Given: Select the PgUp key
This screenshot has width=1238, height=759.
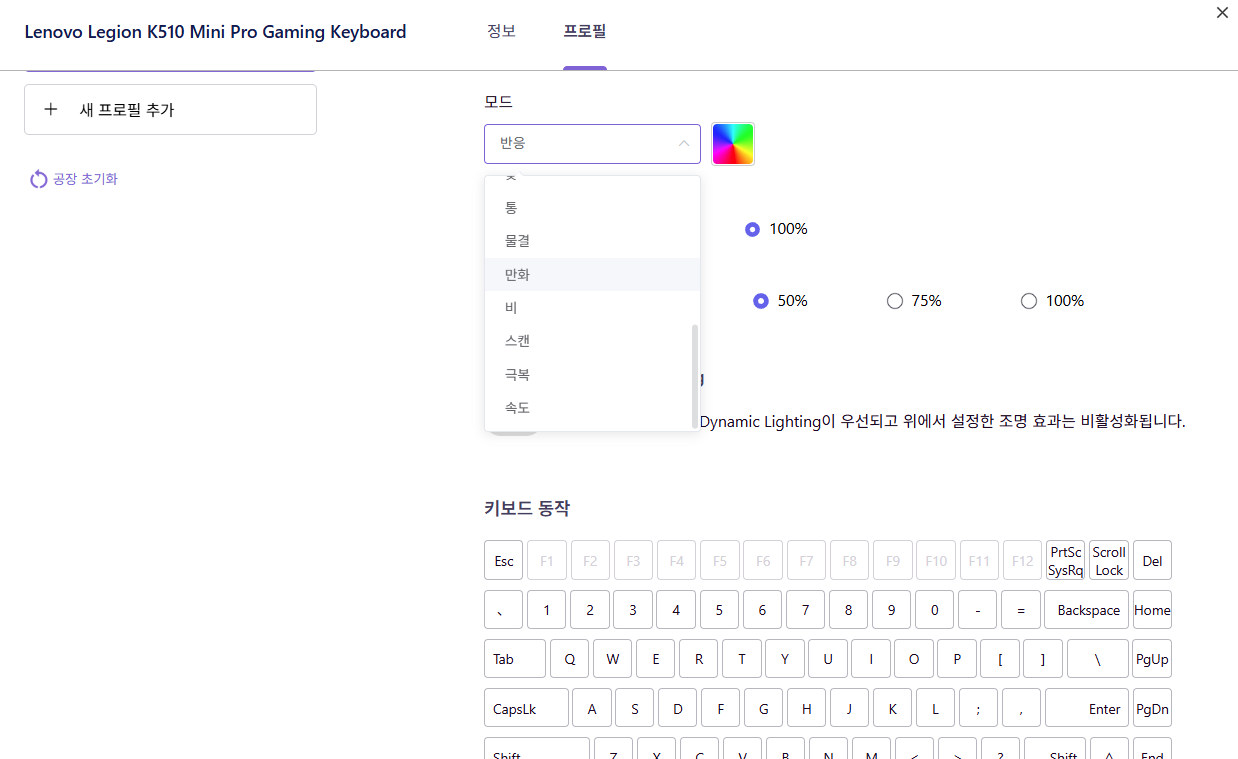Looking at the screenshot, I should 1152,659.
